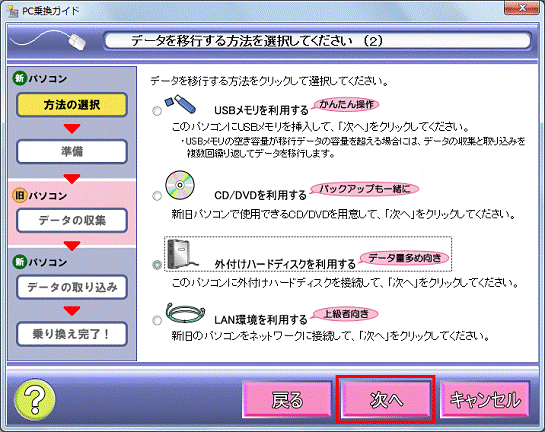Click the 乗り換え完了！ step box
545x432 pixels.
[x=72, y=334]
